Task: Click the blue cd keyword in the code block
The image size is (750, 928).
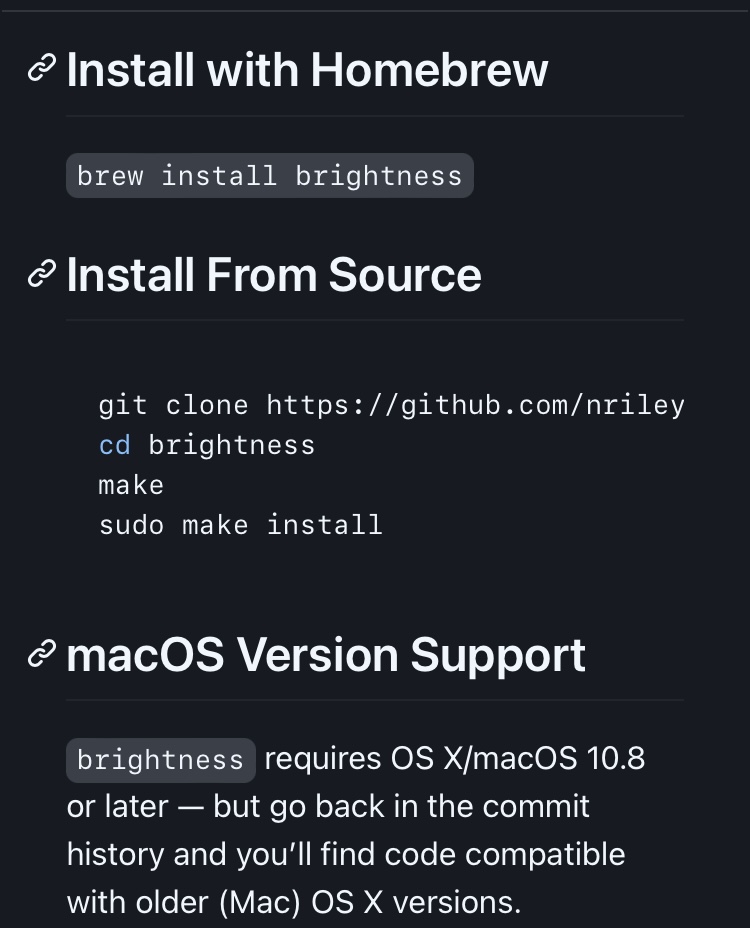Action: (114, 445)
